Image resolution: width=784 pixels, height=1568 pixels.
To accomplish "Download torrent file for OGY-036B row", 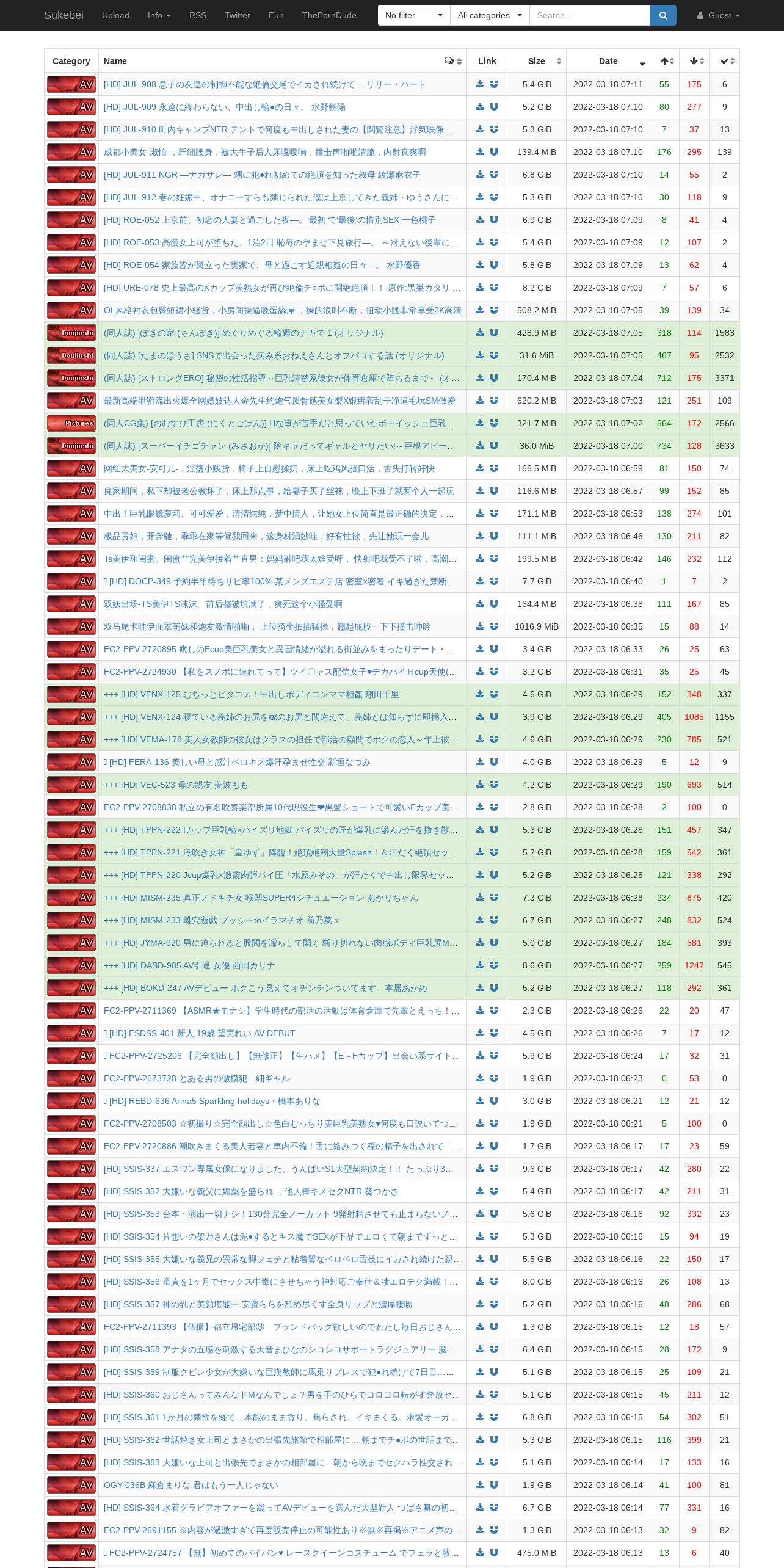I will pos(480,1485).
